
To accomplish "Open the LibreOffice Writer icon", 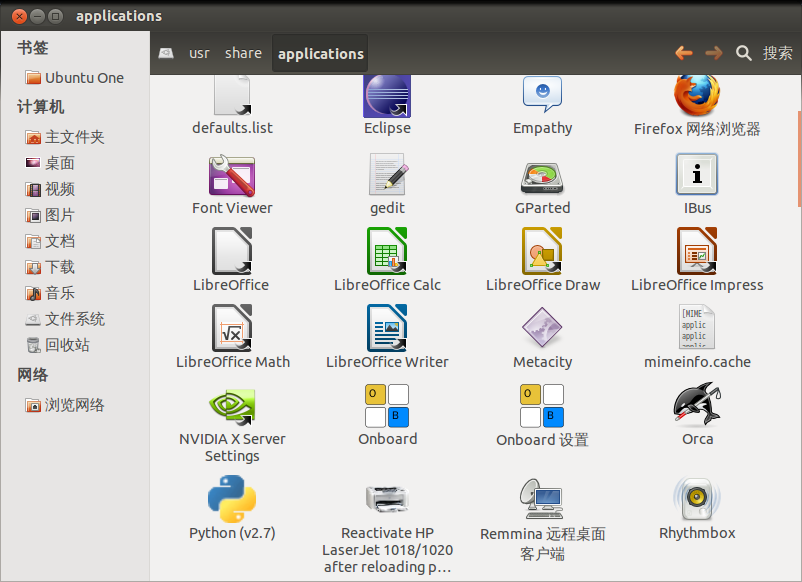I will coord(387,328).
